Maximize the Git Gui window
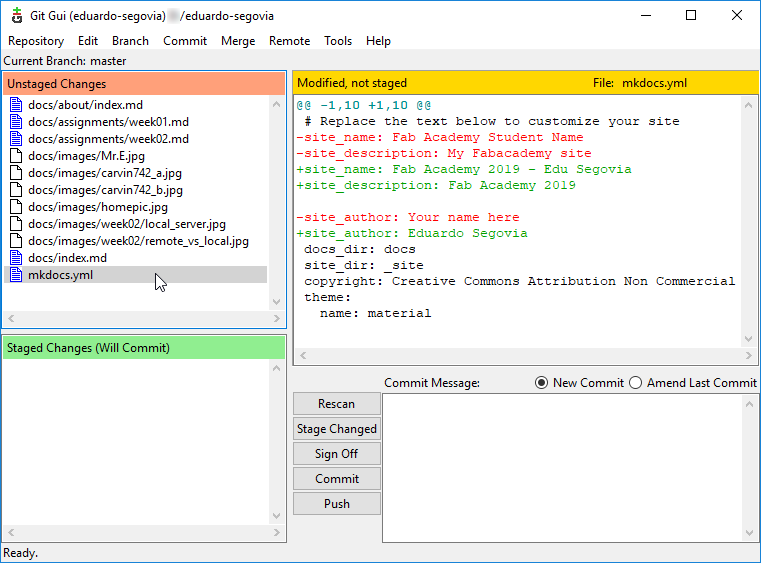The height and width of the screenshot is (563, 761). pos(691,16)
